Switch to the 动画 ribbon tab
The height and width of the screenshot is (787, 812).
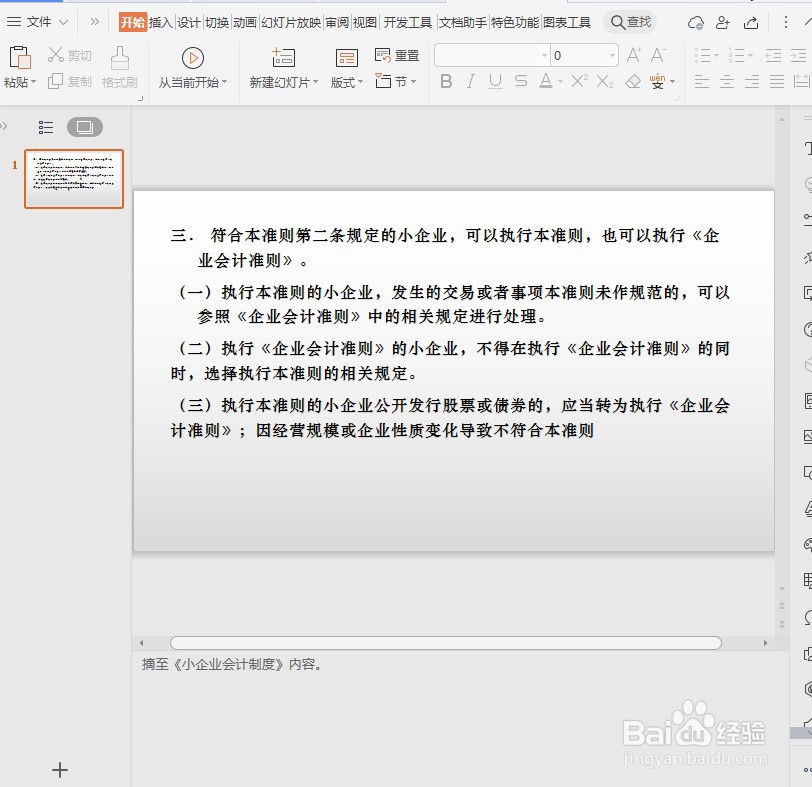pyautogui.click(x=245, y=22)
